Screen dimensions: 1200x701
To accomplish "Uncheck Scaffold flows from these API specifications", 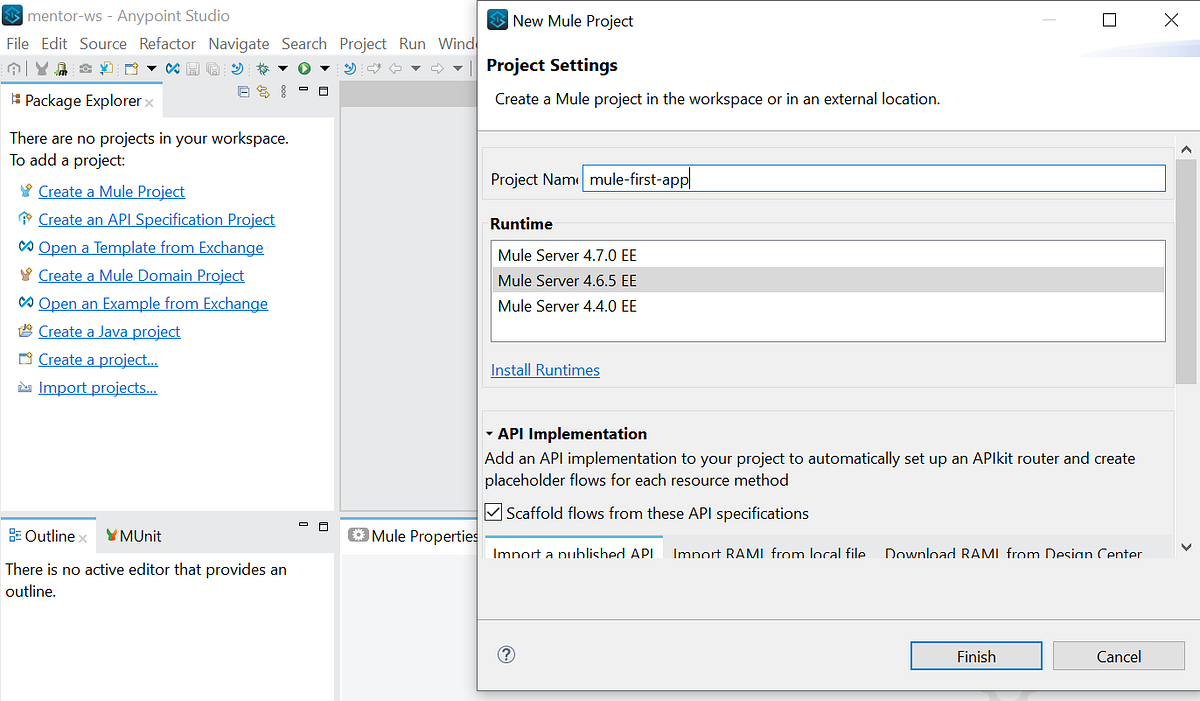I will 493,512.
